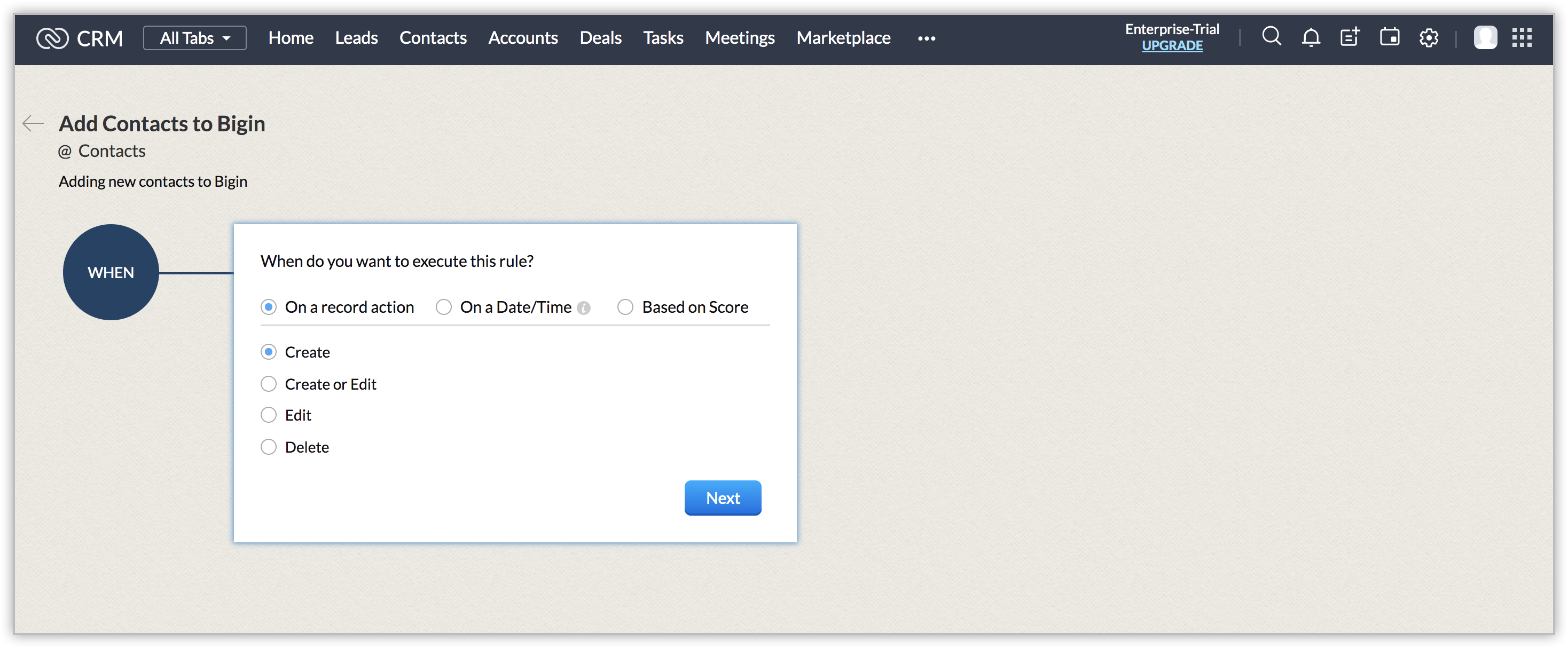Click the Zoho CRM logo icon
This screenshot has width=1568, height=648.
click(52, 38)
